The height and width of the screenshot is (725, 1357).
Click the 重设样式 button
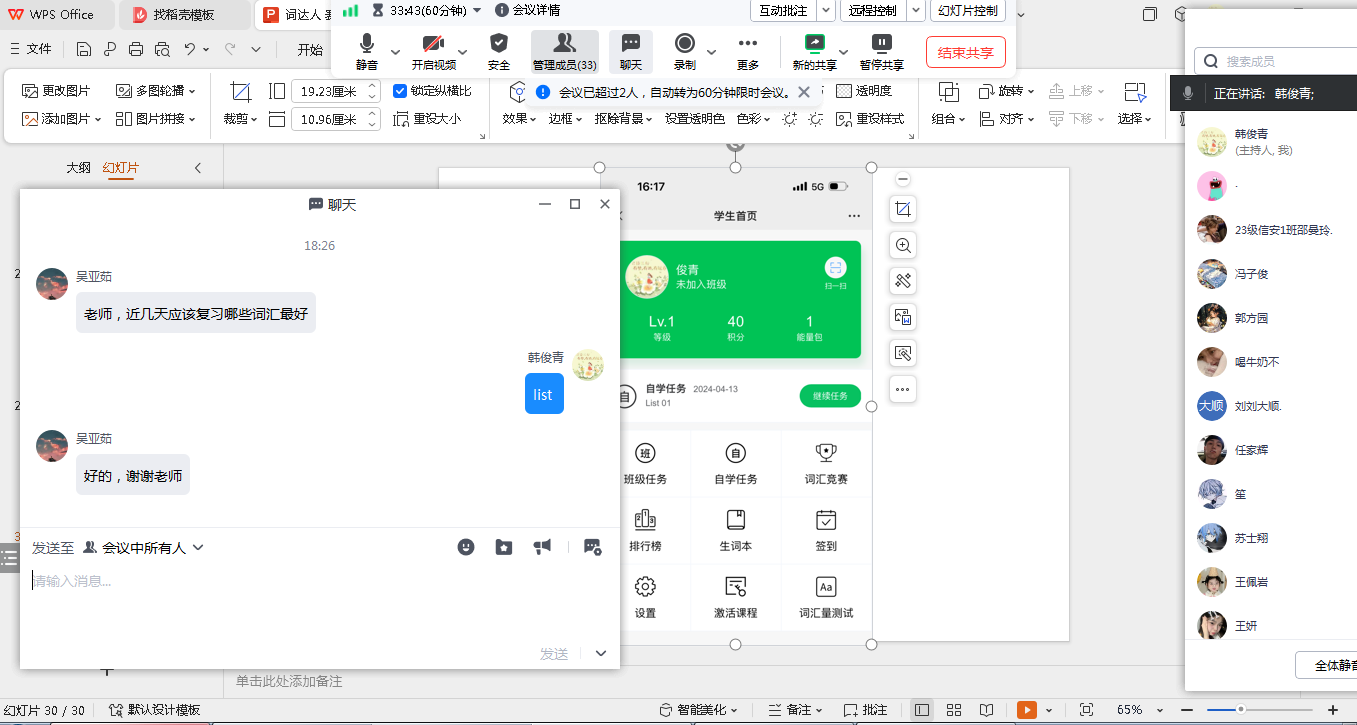pos(870,119)
